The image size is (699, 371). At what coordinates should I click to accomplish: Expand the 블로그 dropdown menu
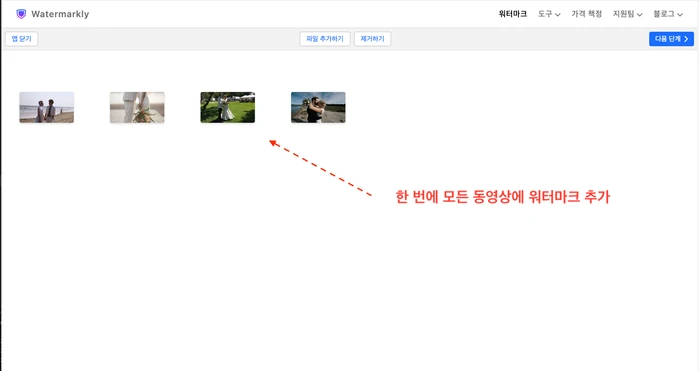point(668,14)
